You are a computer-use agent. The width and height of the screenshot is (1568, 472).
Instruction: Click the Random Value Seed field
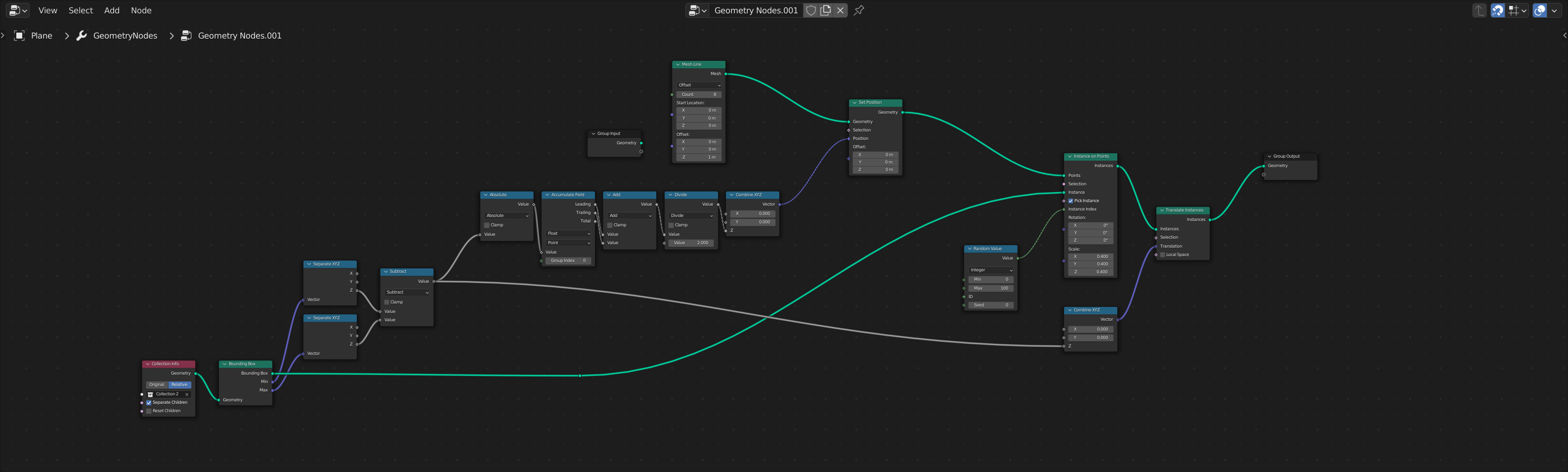click(991, 305)
